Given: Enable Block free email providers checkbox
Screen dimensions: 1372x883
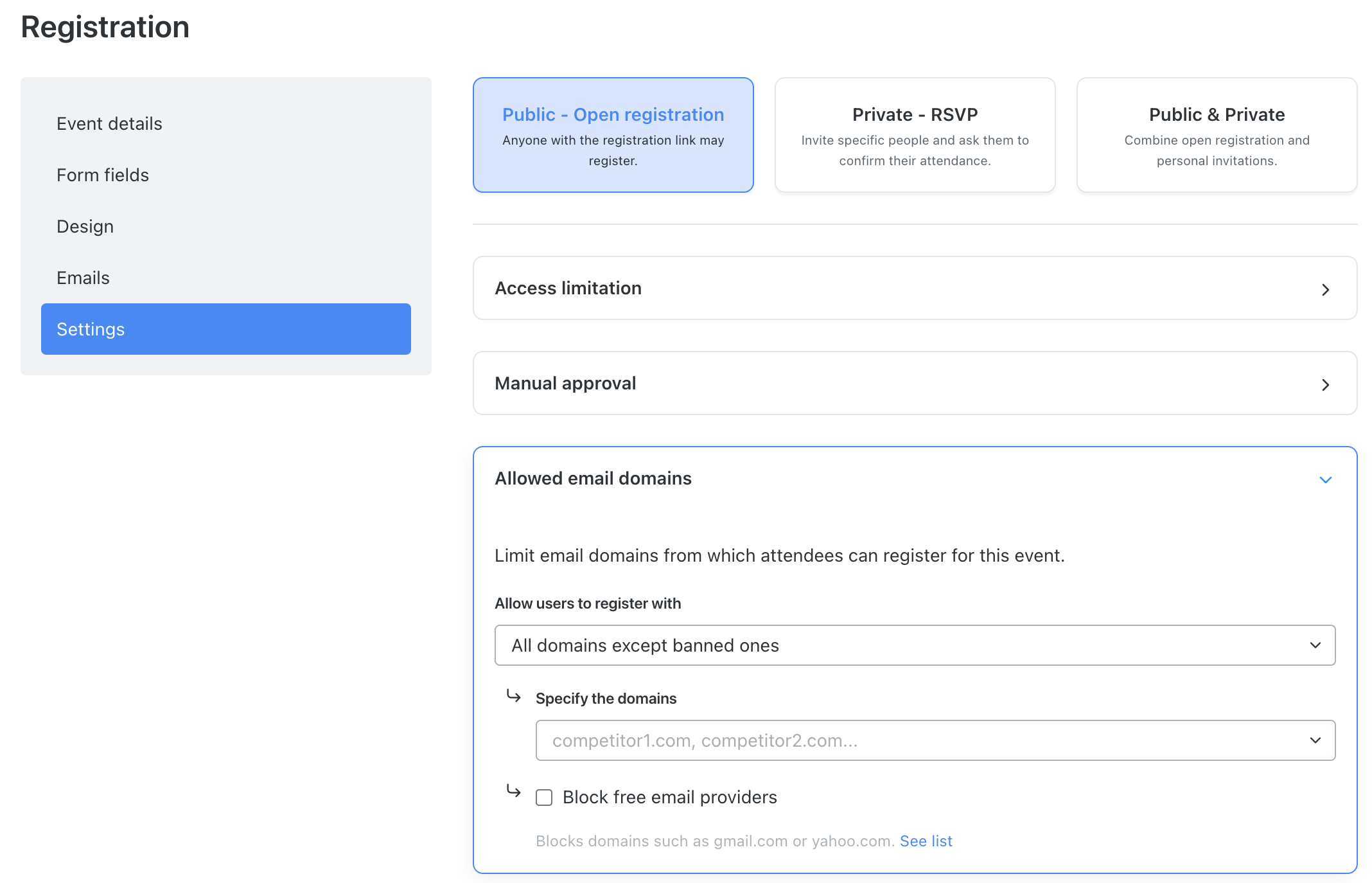Looking at the screenshot, I should coord(544,798).
